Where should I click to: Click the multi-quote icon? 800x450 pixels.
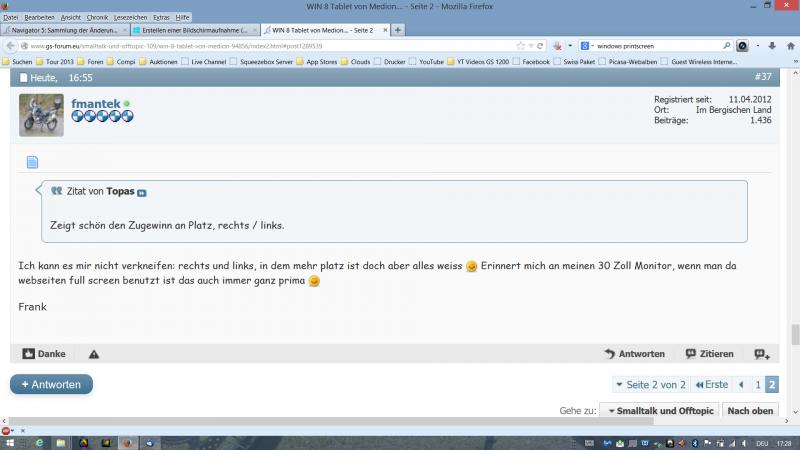(762, 354)
